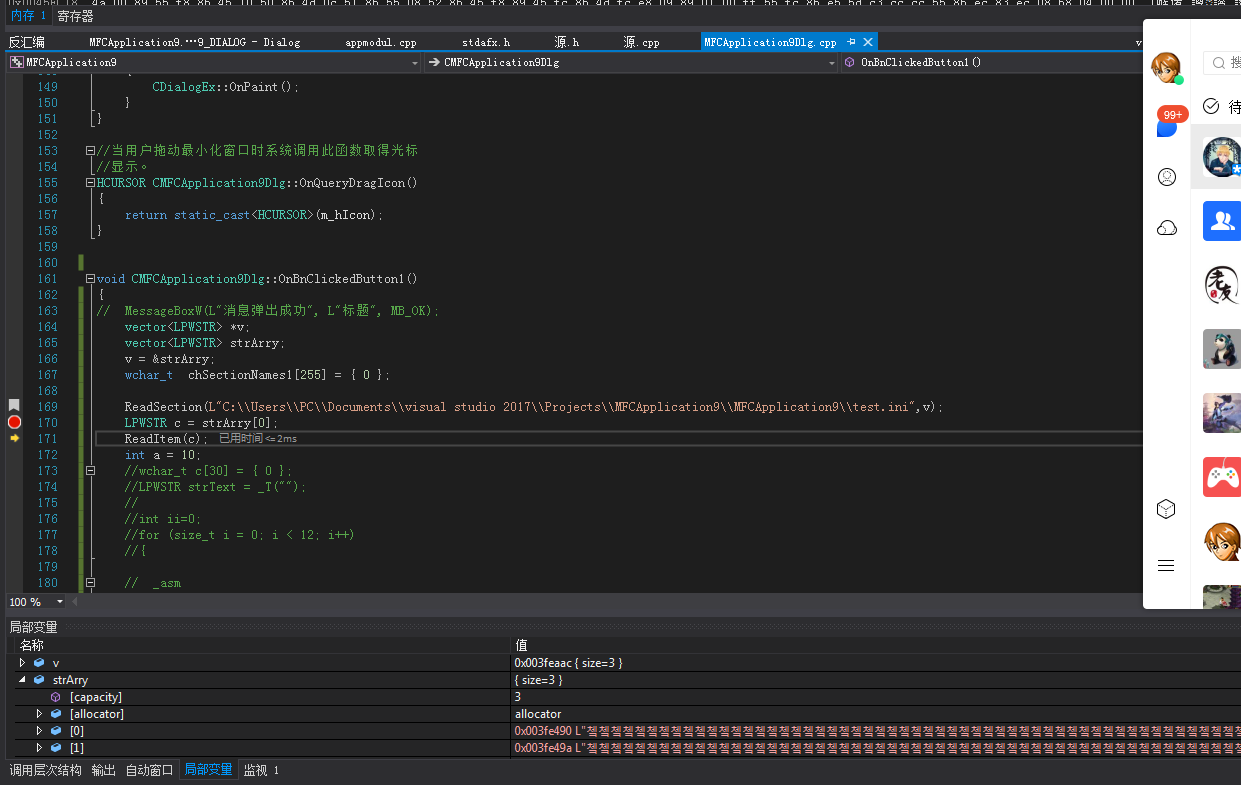Open the 监视 1 bottom tab
Viewport: 1241px width, 785px height.
pos(261,770)
